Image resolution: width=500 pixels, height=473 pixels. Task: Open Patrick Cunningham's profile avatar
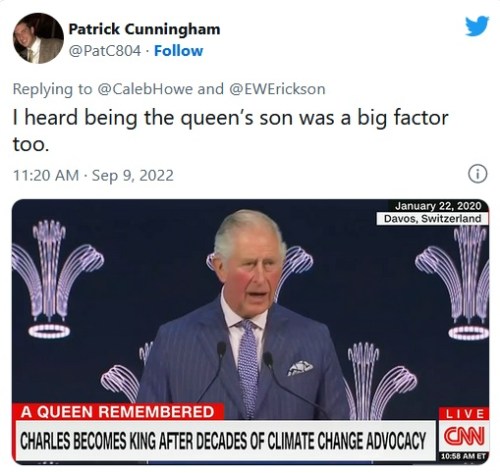38,38
